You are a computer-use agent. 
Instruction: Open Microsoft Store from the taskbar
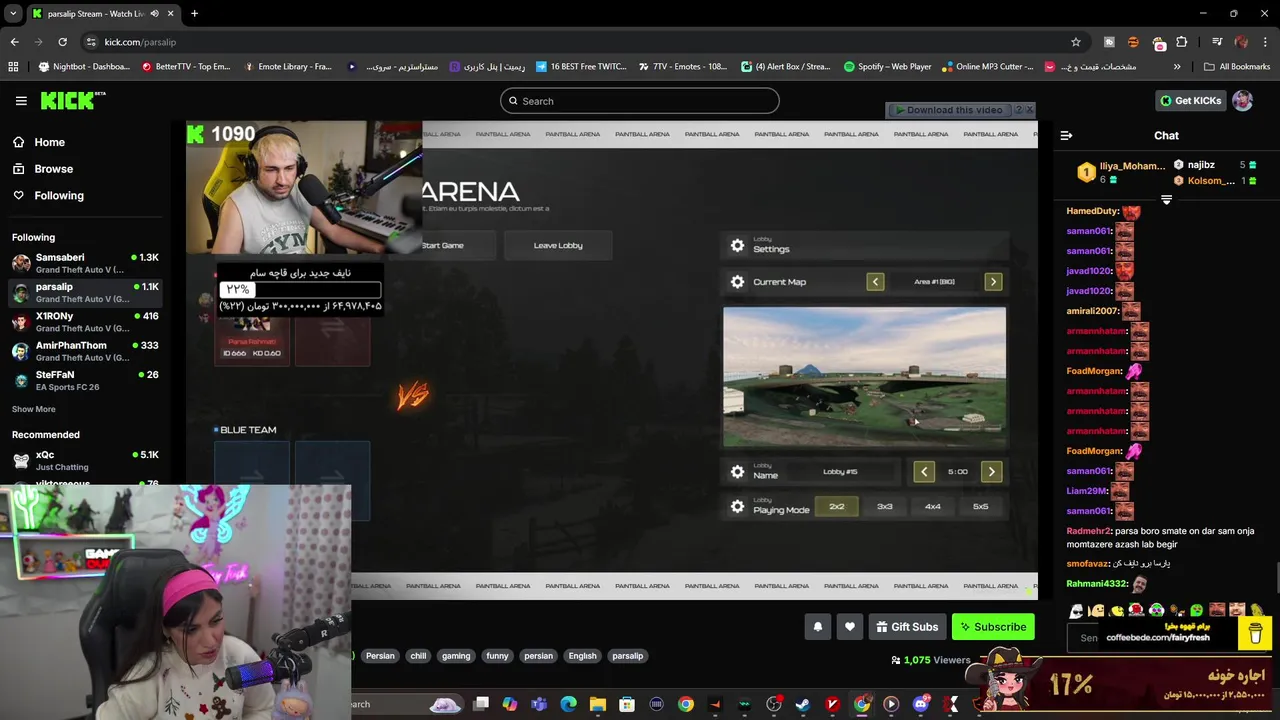(627, 704)
